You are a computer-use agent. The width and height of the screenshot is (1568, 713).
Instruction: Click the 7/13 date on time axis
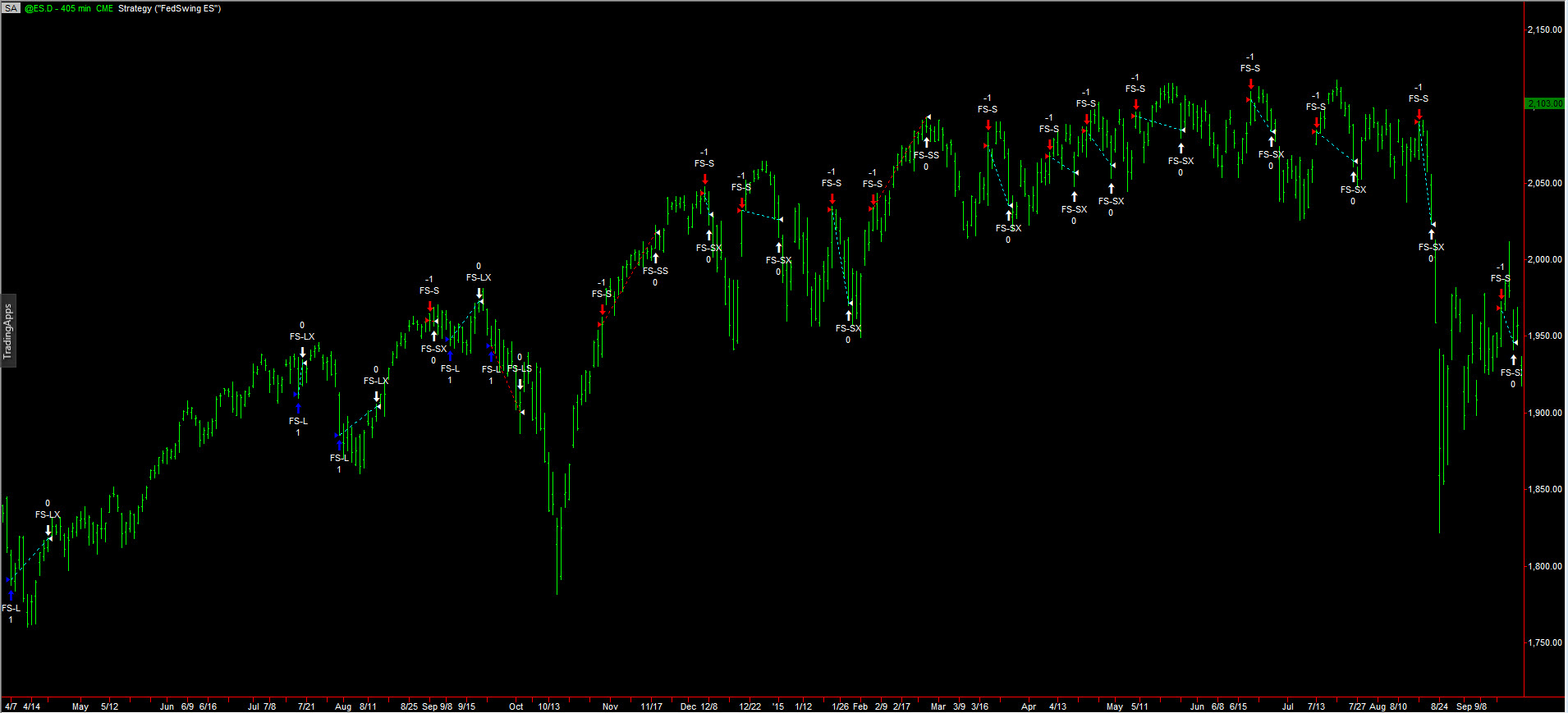point(1316,706)
